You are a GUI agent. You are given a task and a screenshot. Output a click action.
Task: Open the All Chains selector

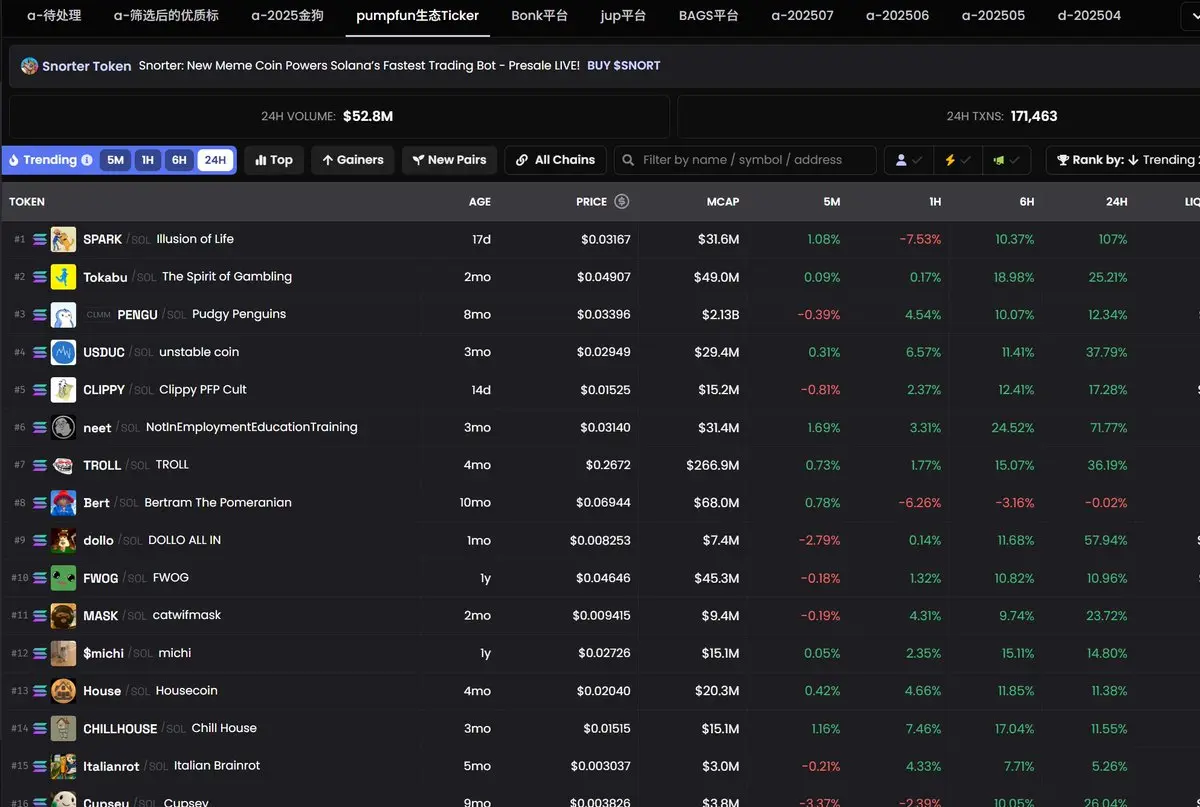click(556, 160)
